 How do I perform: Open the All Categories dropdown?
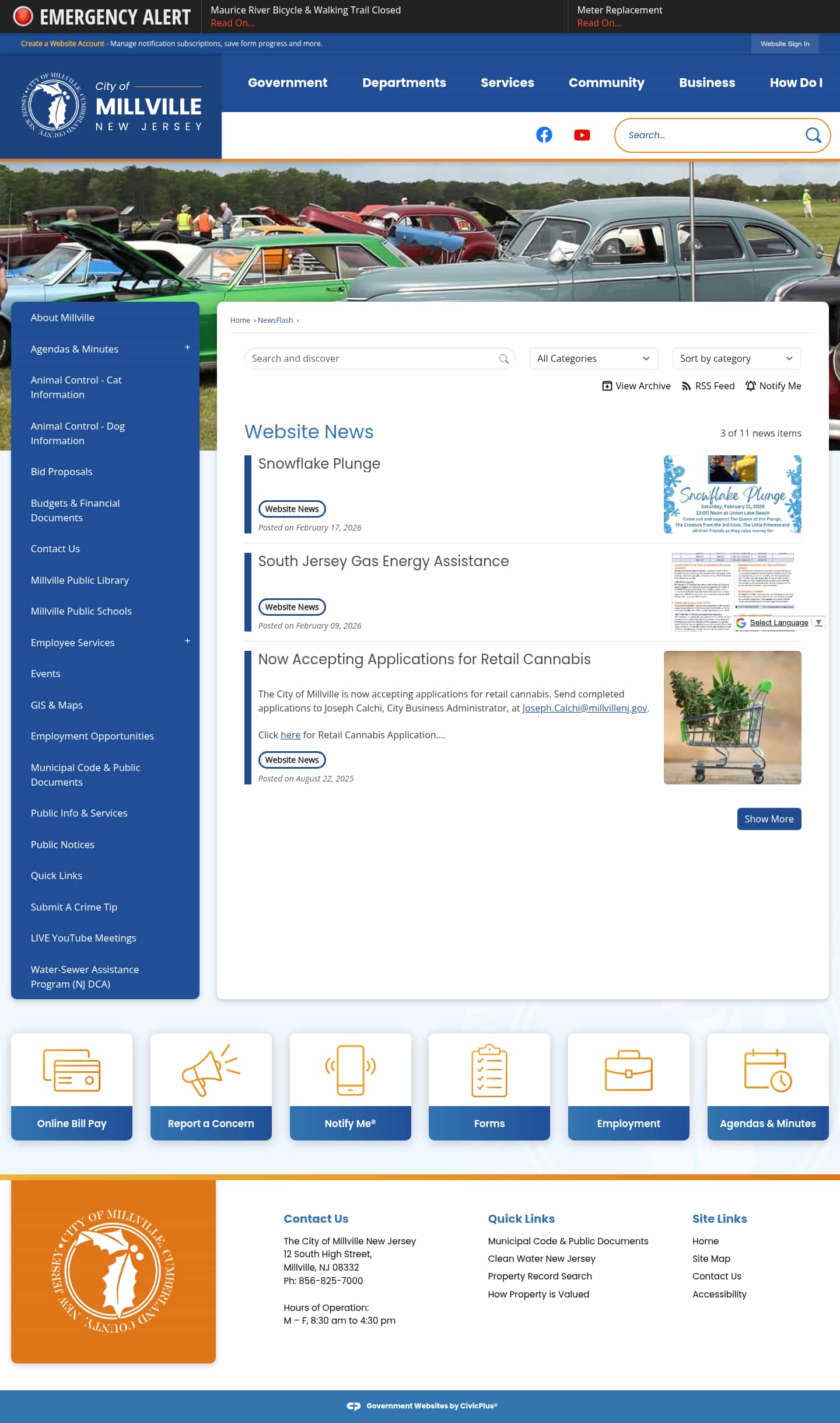pyautogui.click(x=594, y=358)
